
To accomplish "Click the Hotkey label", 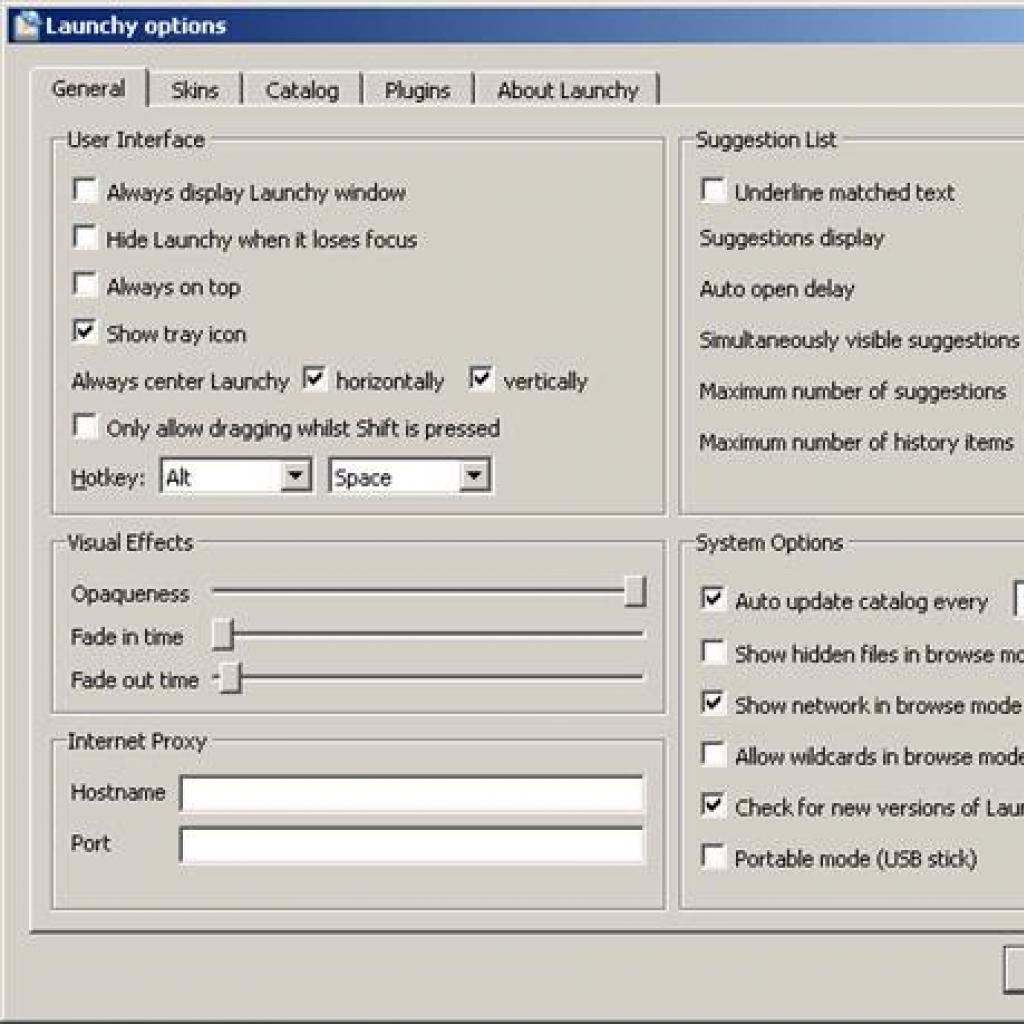I will pos(108,478).
